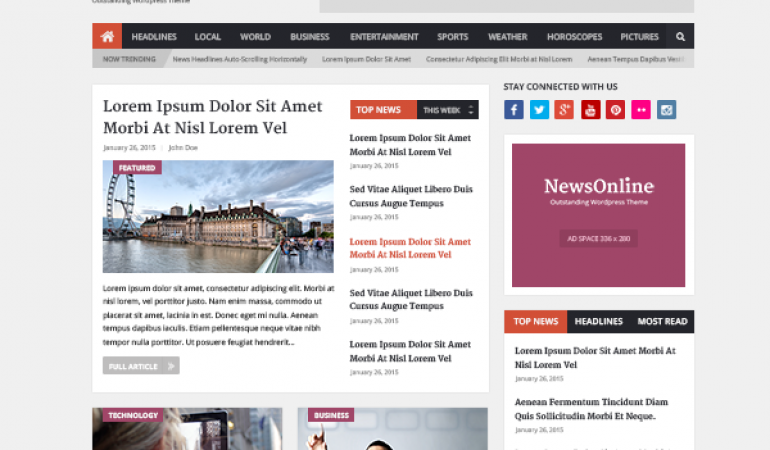Click the pink Flickr icon
The image size is (770, 450).
point(641,110)
